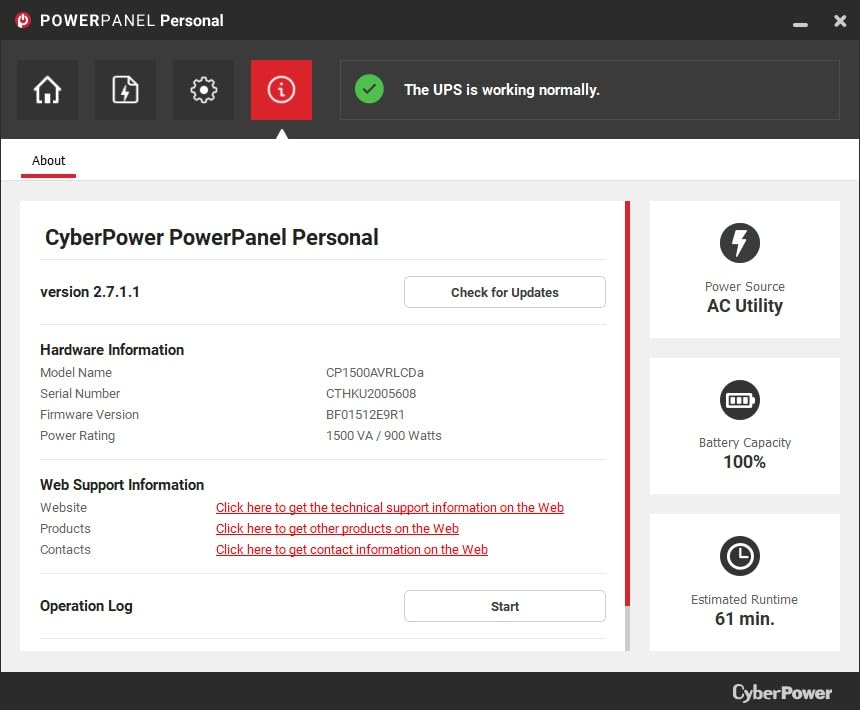Click the PowerPanel logo in title bar

click(x=23, y=20)
